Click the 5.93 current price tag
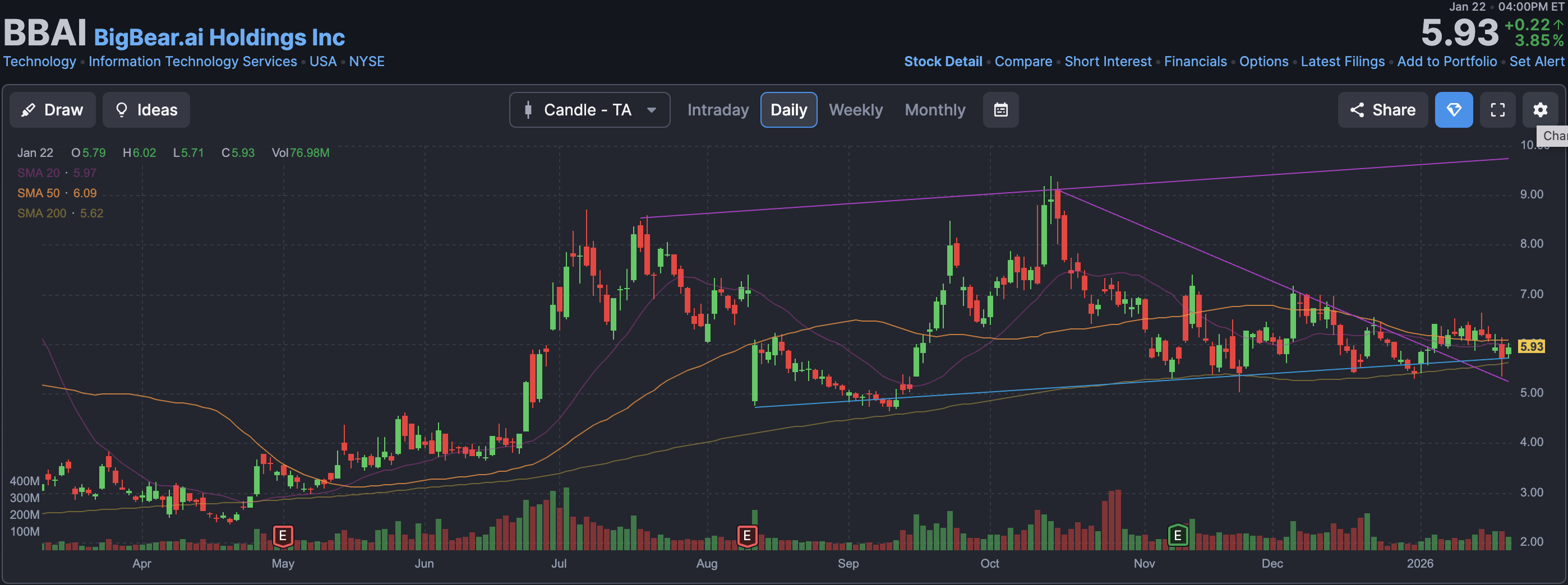Viewport: 1568px width, 585px height. [x=1531, y=346]
